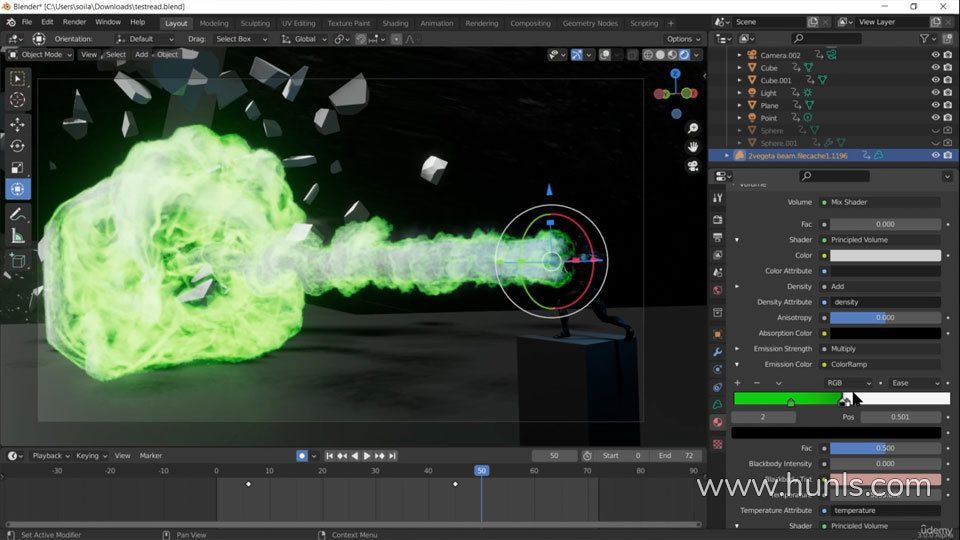The image size is (960, 540).
Task: Click the zoom magnifier icon in viewport
Action: [x=692, y=128]
